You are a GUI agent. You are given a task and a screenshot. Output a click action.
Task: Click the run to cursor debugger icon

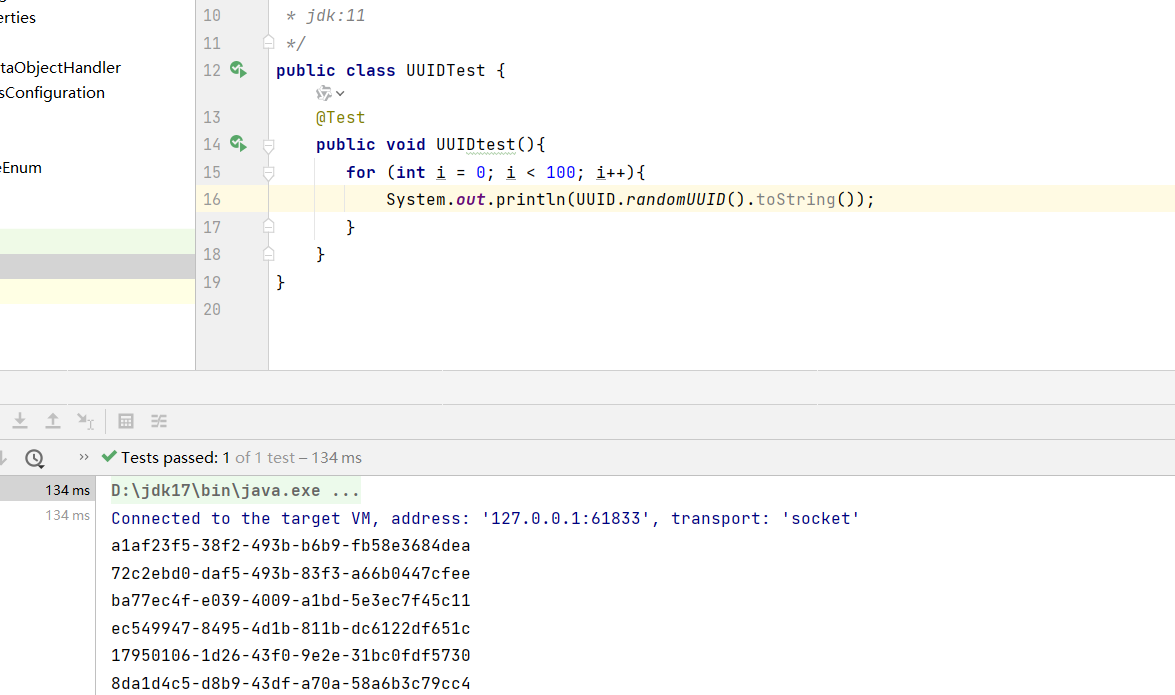86,421
